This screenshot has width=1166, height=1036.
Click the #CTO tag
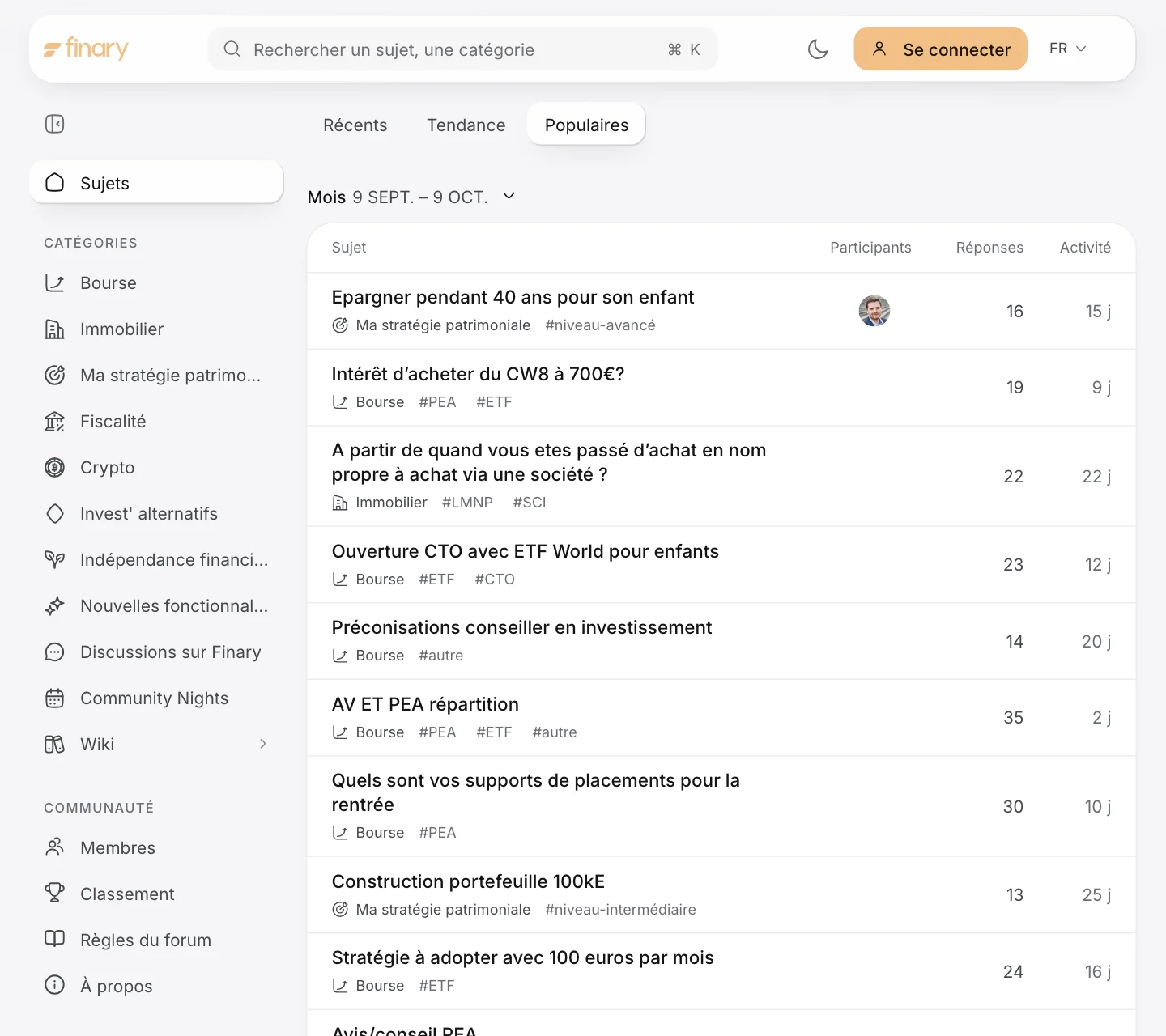pos(495,580)
